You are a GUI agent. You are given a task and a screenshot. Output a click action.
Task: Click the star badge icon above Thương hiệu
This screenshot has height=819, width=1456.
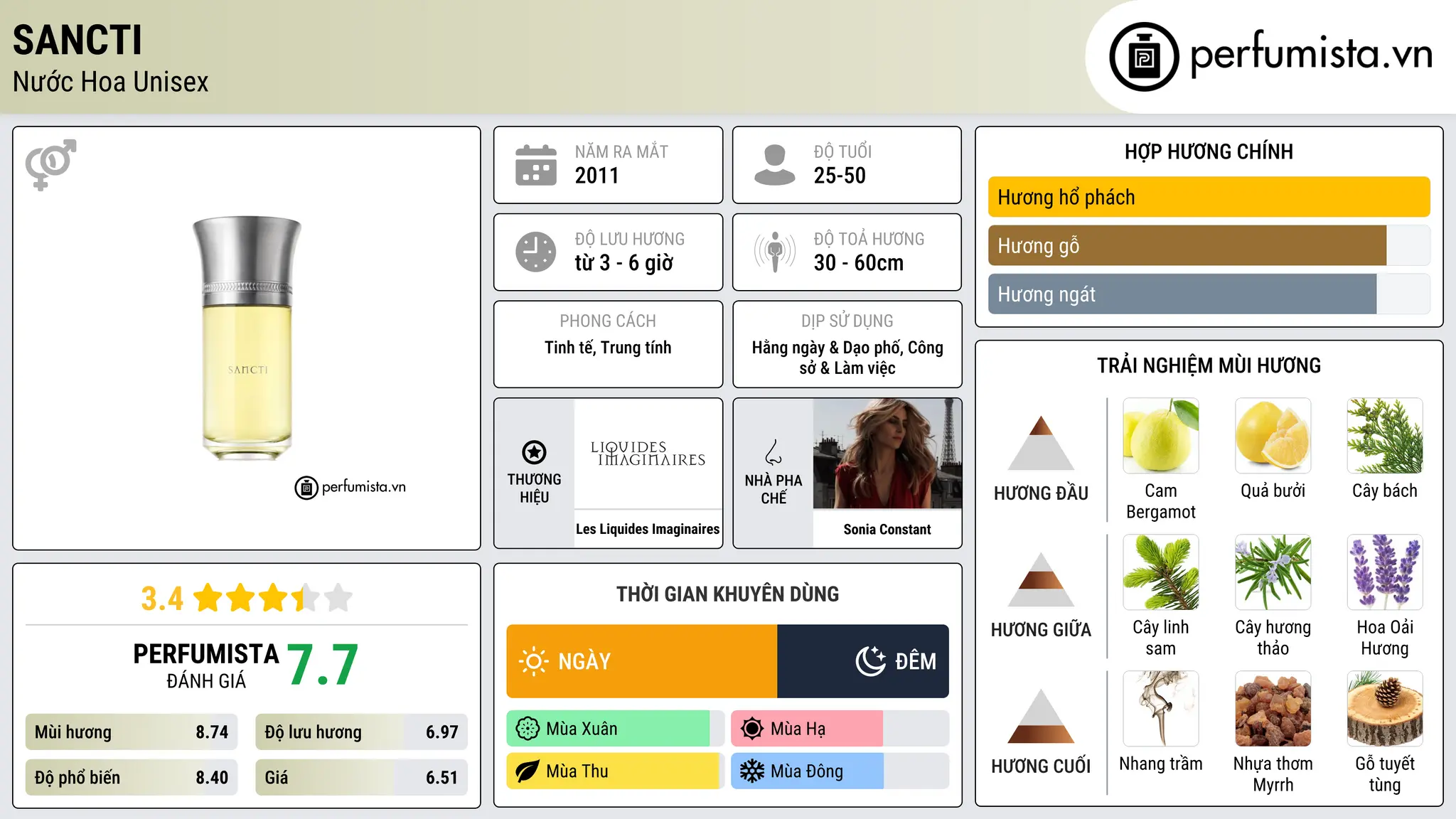pos(534,452)
